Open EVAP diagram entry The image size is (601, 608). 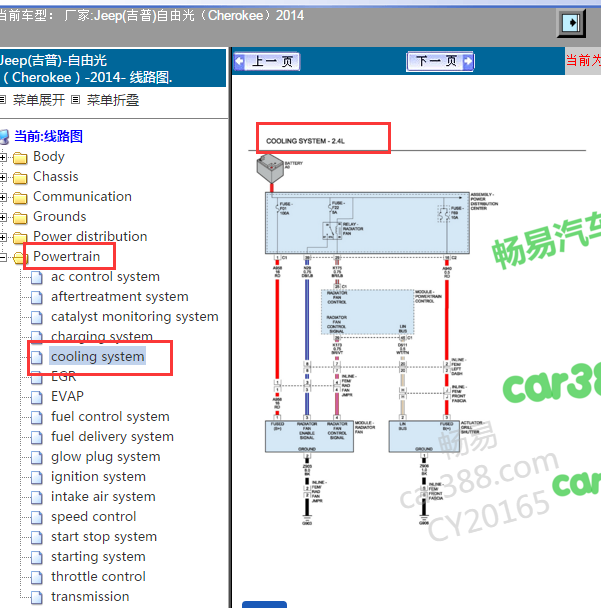click(67, 396)
